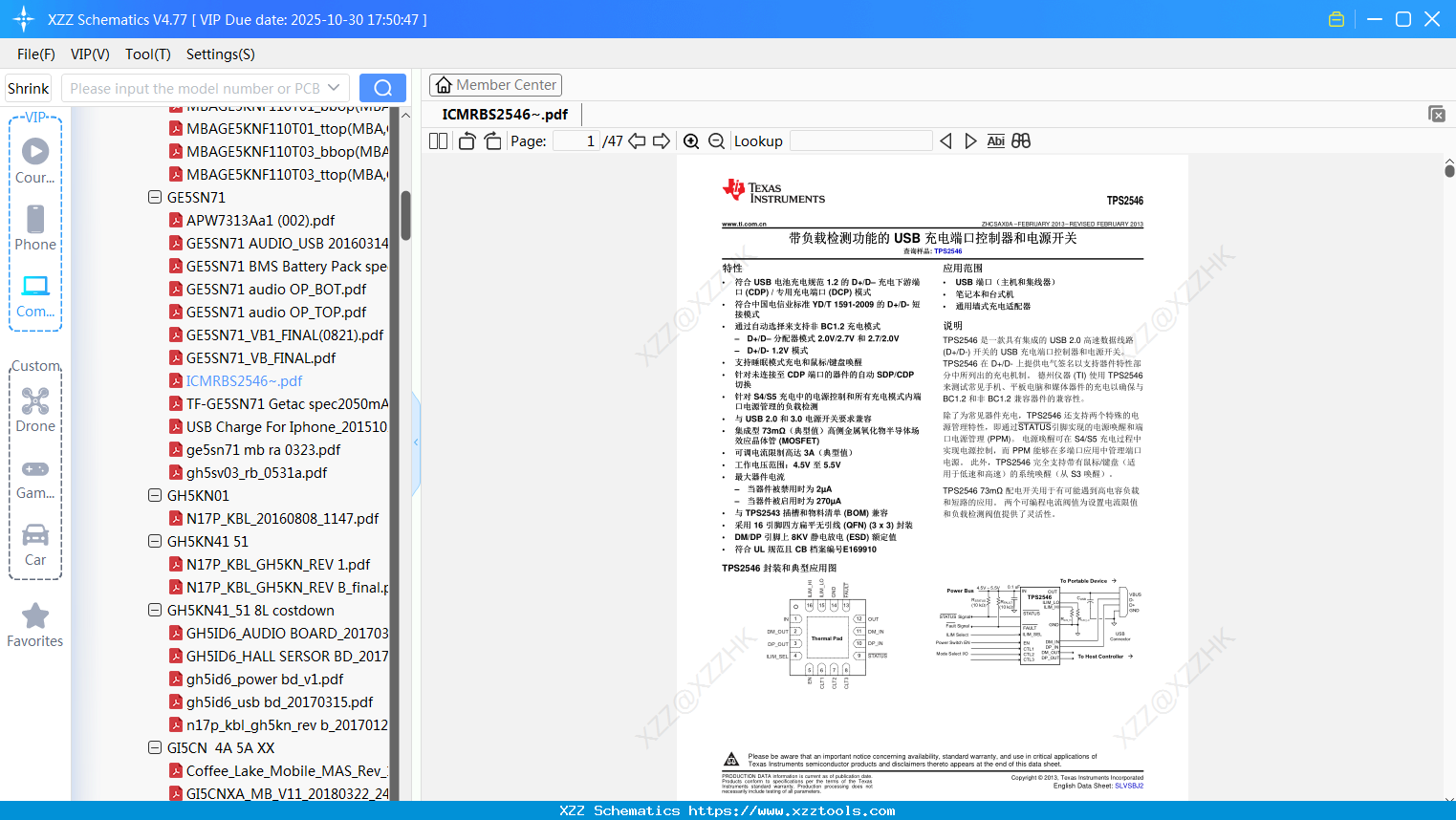Click the file tree vertical scrollbar thumb

[405, 215]
